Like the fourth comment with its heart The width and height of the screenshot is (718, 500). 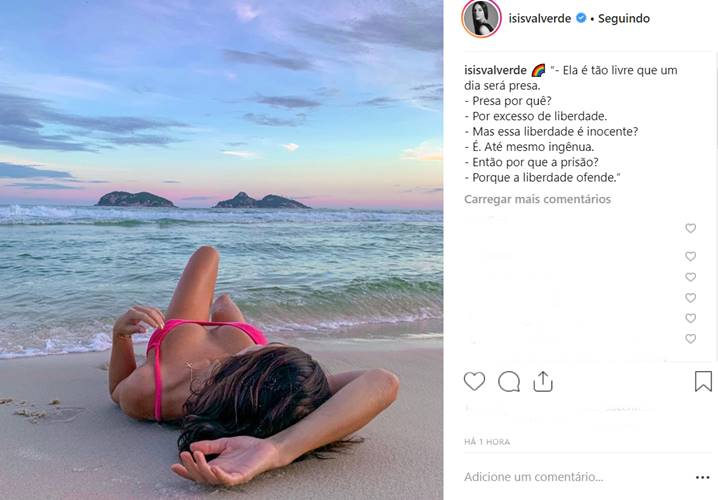[x=691, y=298]
